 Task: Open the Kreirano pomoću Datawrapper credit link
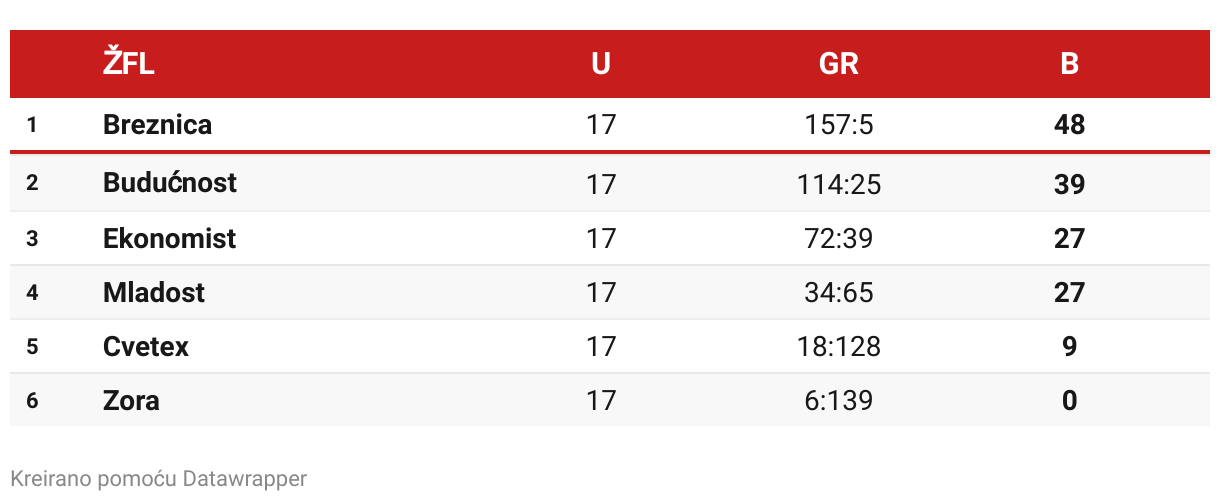(159, 479)
